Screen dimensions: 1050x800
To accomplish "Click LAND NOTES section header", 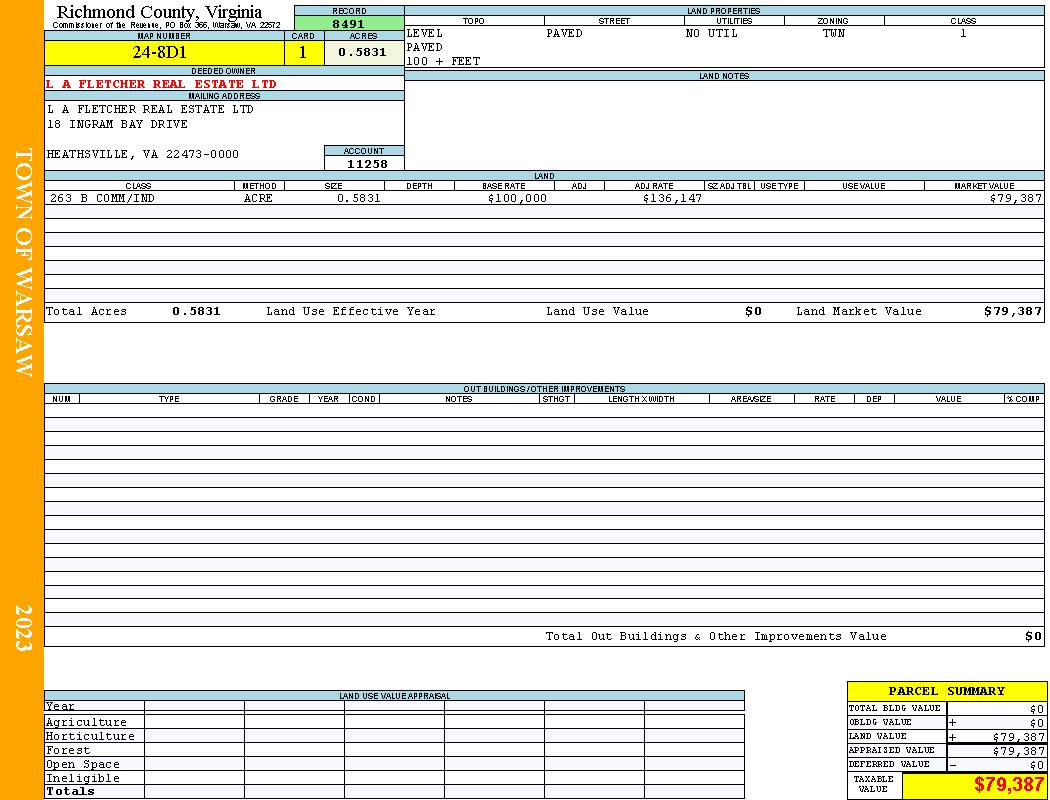I will pos(724,76).
